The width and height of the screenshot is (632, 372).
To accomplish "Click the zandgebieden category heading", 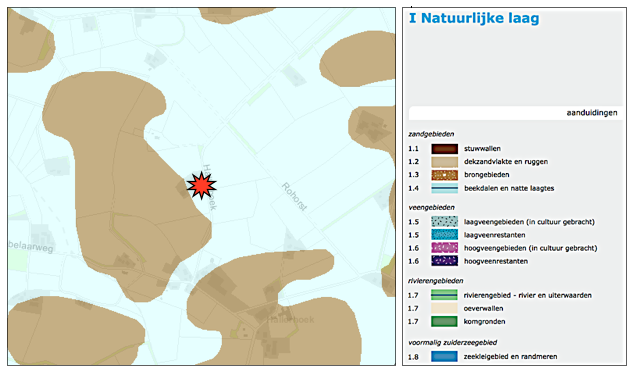I will (431, 134).
